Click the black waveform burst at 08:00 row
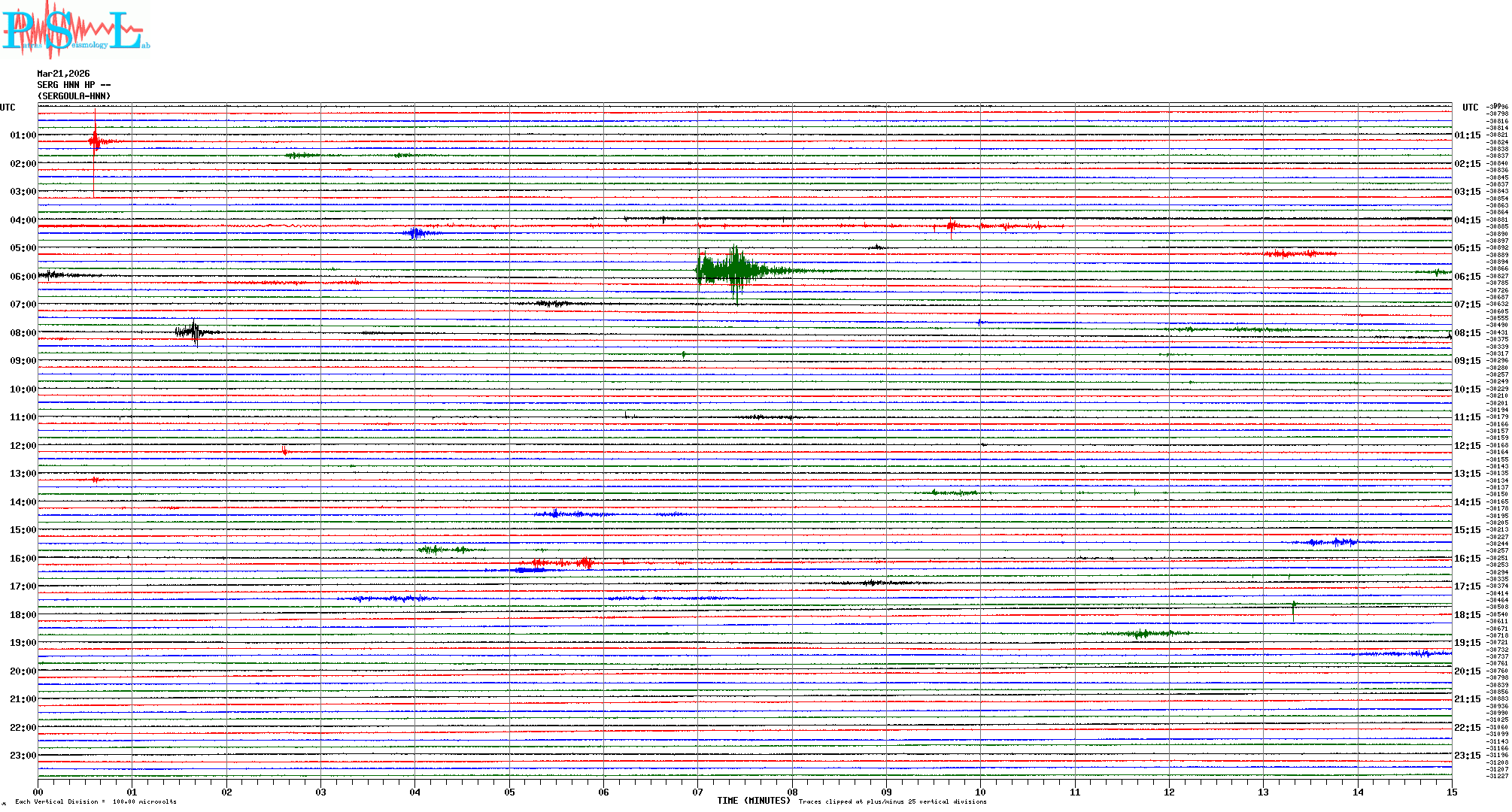This screenshot has width=1512, height=812. tap(194, 332)
